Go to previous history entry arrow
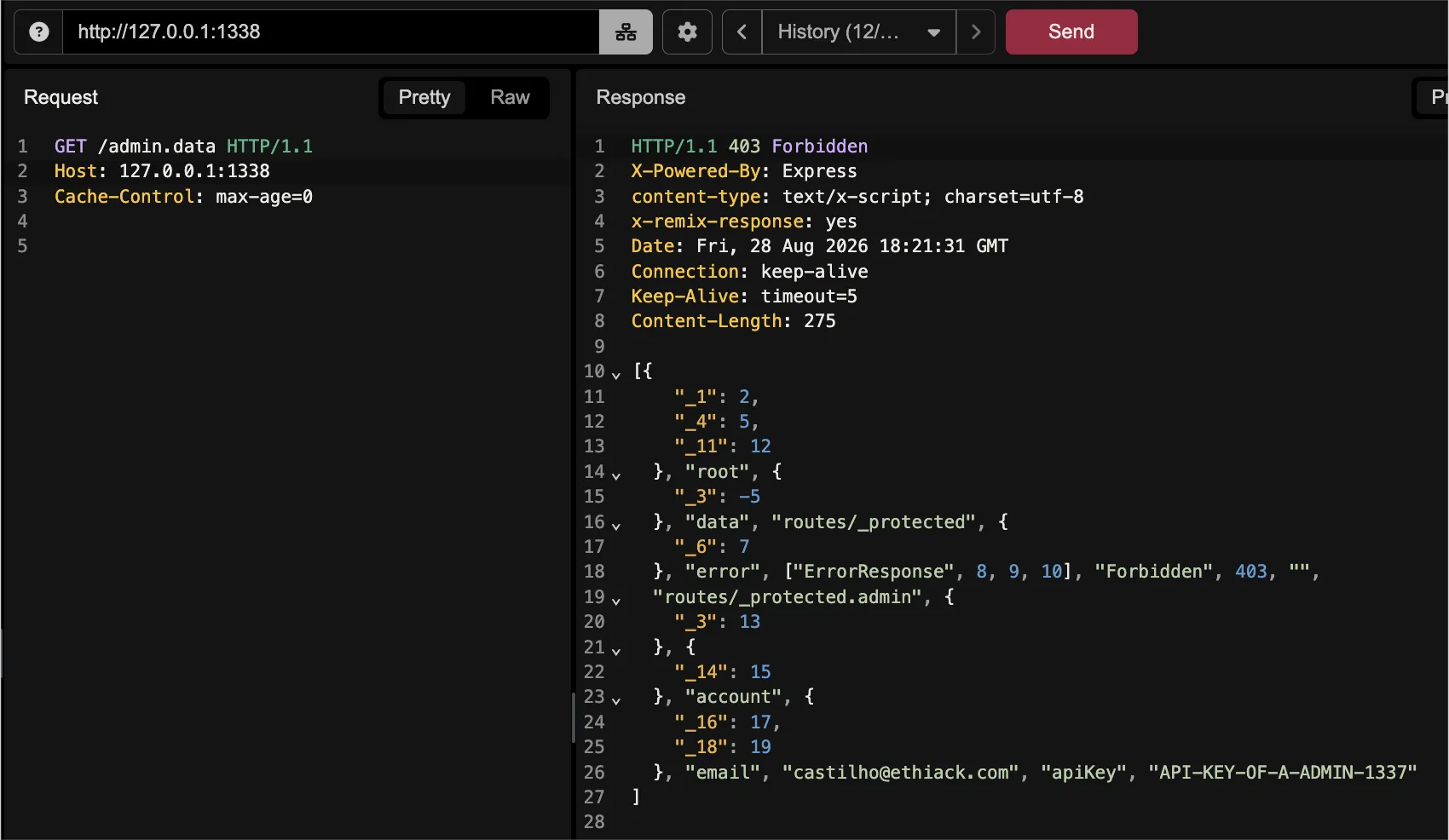The height and width of the screenshot is (840, 1449). click(x=742, y=32)
